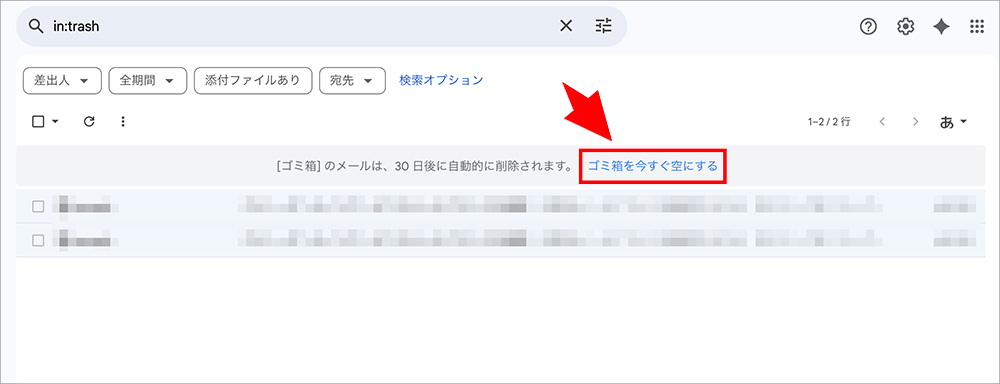The image size is (1000, 384).
Task: Open the Gemini sparkle icon
Action: (941, 26)
